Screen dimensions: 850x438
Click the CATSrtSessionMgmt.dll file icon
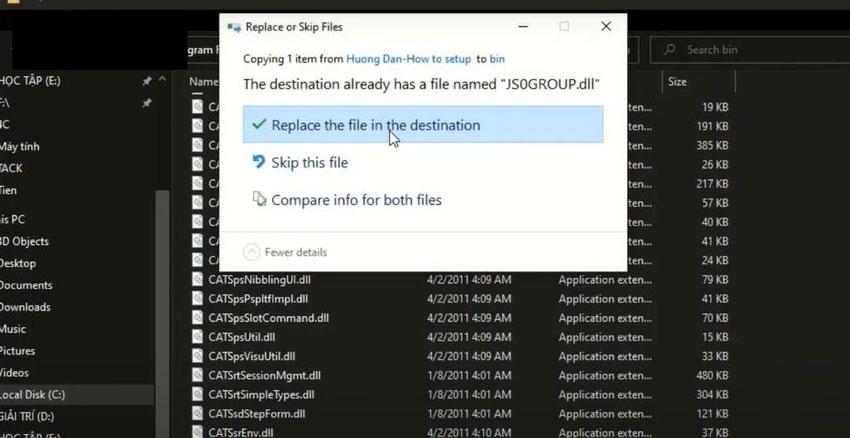pos(198,375)
